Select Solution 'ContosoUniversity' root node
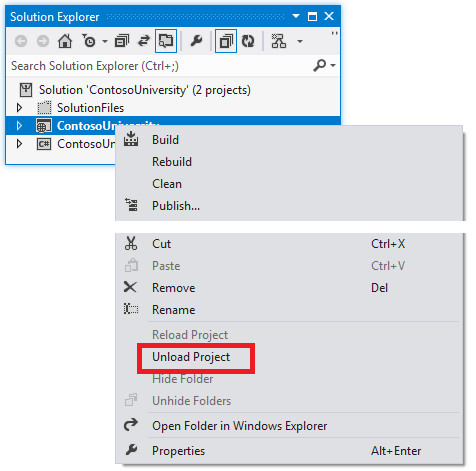Screen dimensions: 476x471 (145, 90)
